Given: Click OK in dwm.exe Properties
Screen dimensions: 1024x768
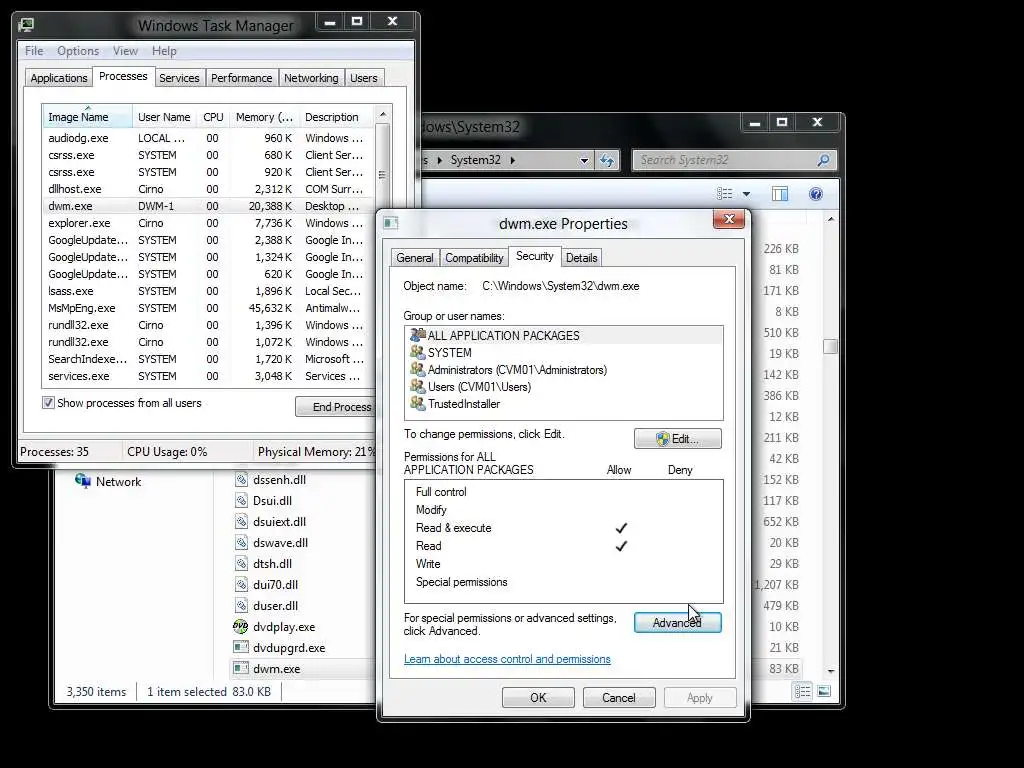Looking at the screenshot, I should (538, 697).
